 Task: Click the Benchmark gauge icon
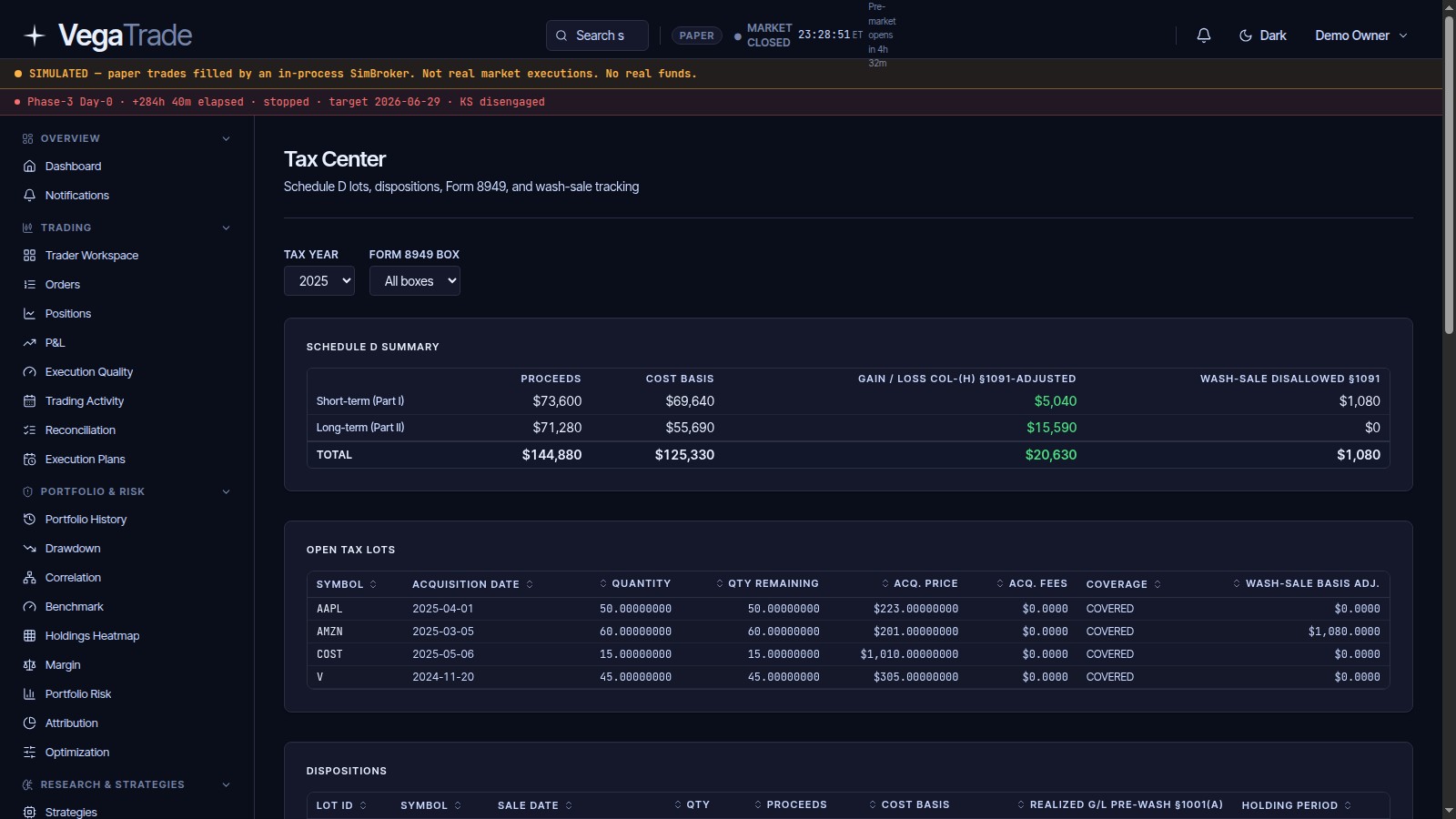click(29, 607)
